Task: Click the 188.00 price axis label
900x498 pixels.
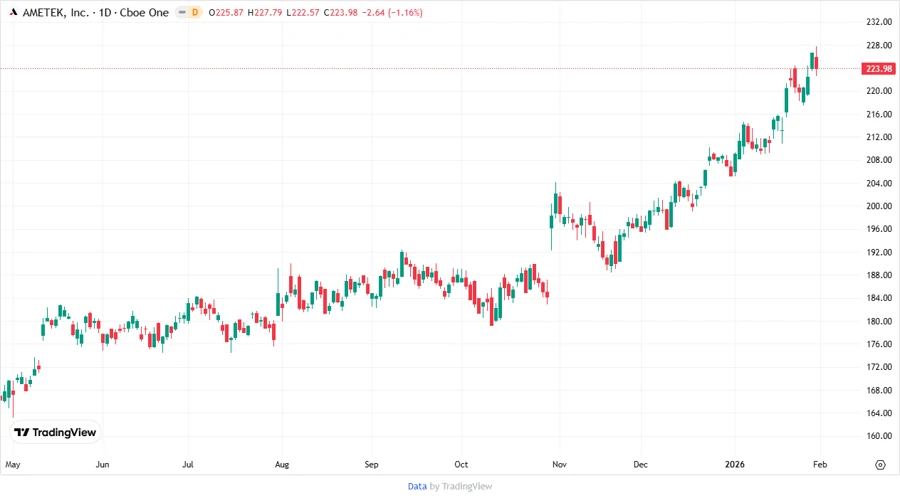Action: click(x=879, y=275)
